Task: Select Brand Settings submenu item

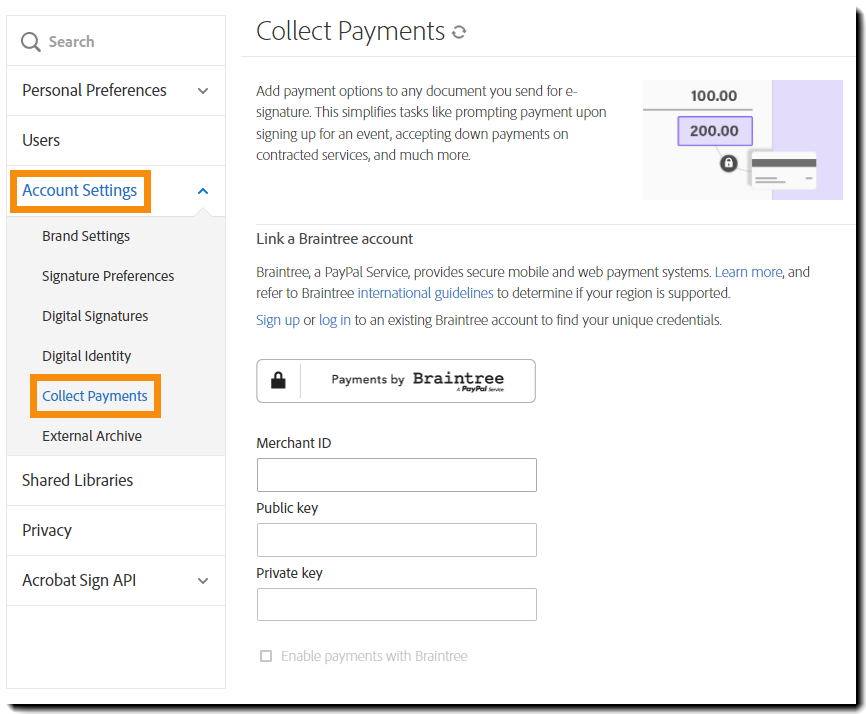Action: coord(86,237)
